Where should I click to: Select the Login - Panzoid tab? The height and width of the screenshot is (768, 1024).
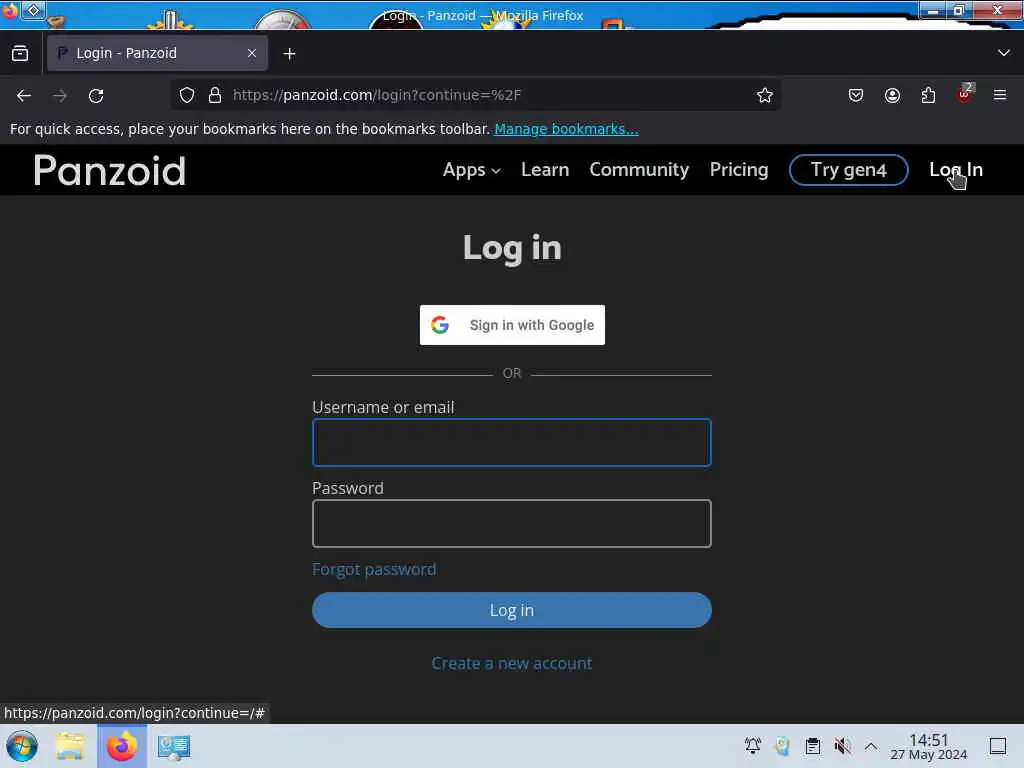tap(157, 53)
